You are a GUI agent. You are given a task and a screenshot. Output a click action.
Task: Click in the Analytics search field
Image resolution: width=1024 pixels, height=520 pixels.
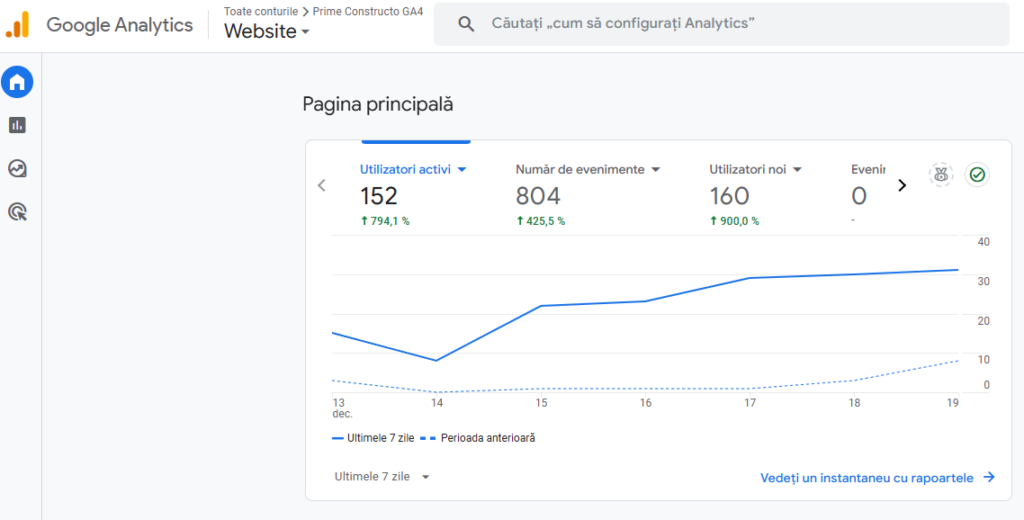pos(722,24)
